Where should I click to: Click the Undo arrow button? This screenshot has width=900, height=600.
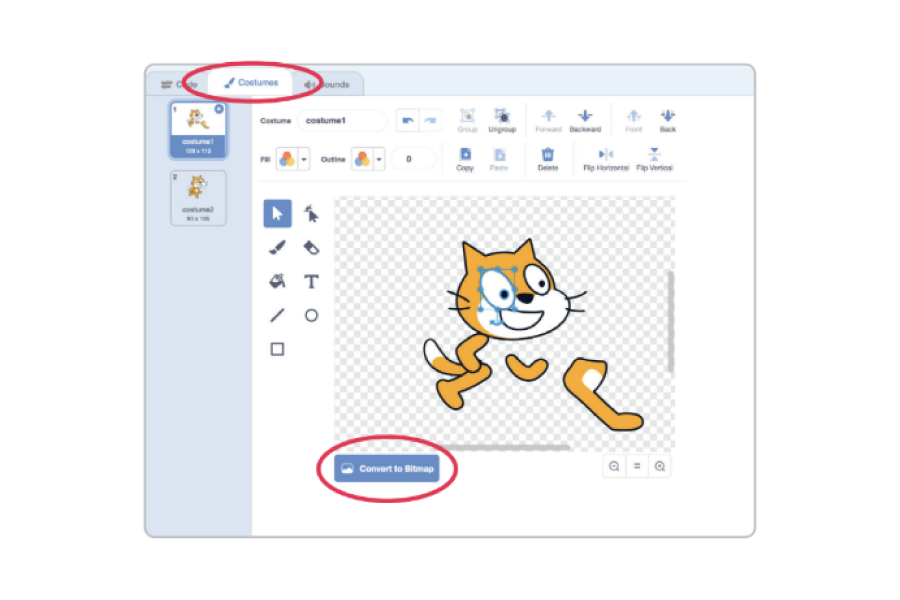(x=407, y=120)
